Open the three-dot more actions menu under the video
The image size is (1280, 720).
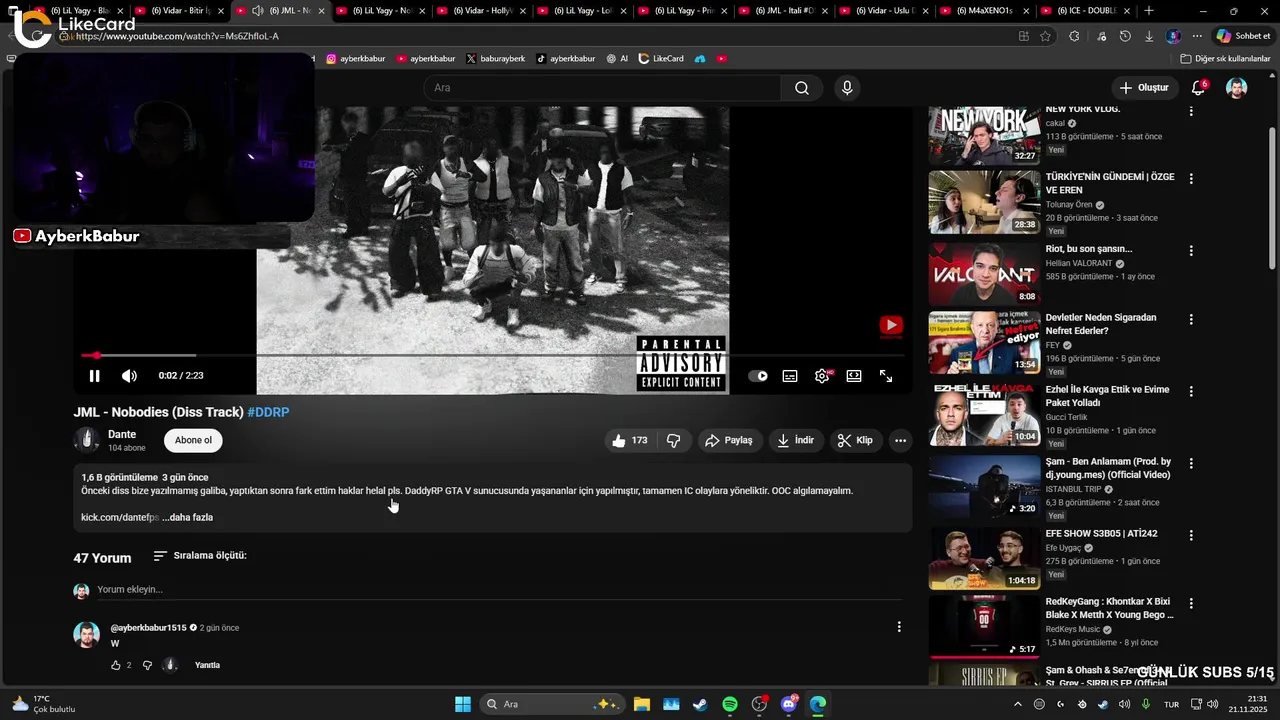pos(900,440)
